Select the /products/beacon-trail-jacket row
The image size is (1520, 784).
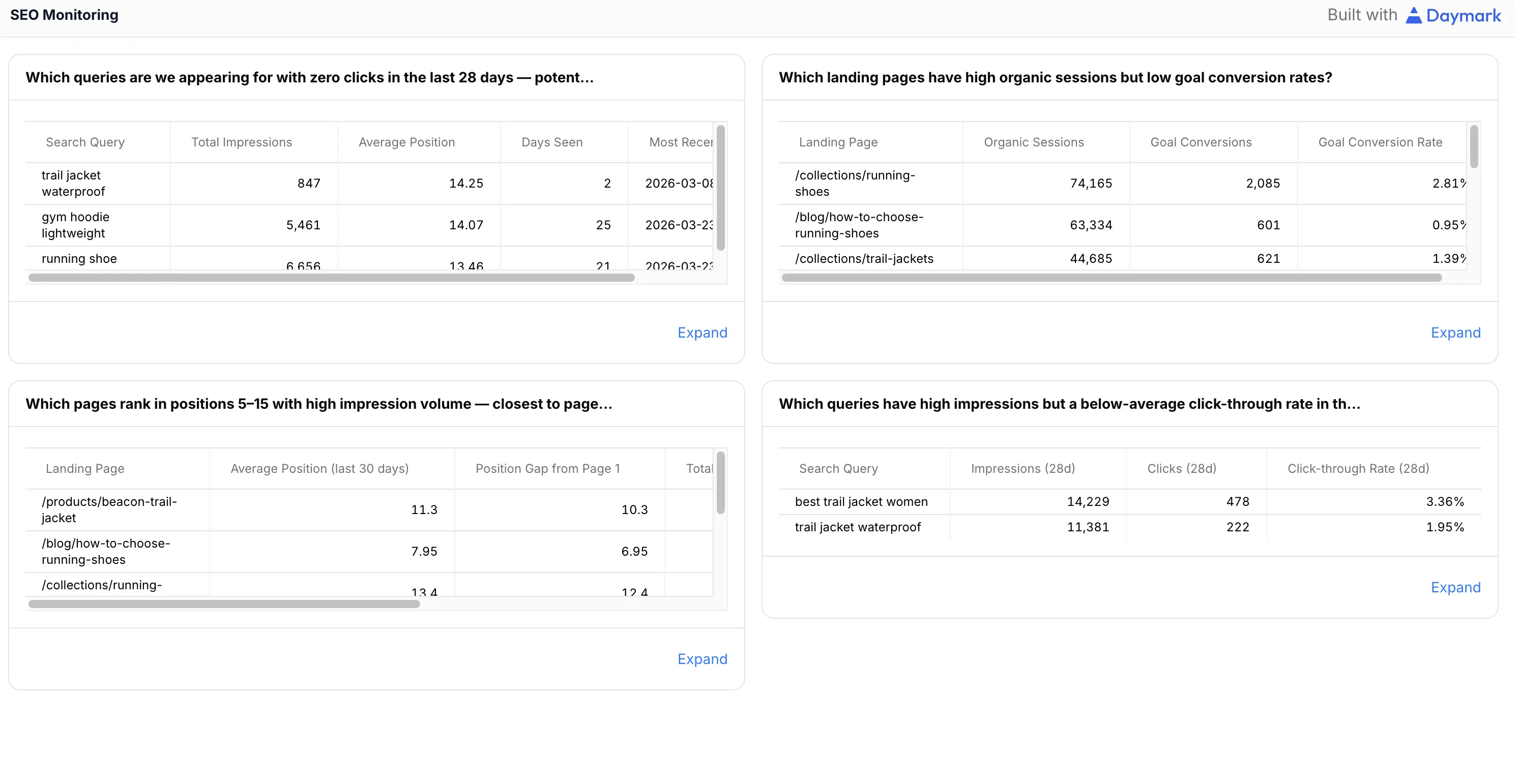tap(109, 509)
